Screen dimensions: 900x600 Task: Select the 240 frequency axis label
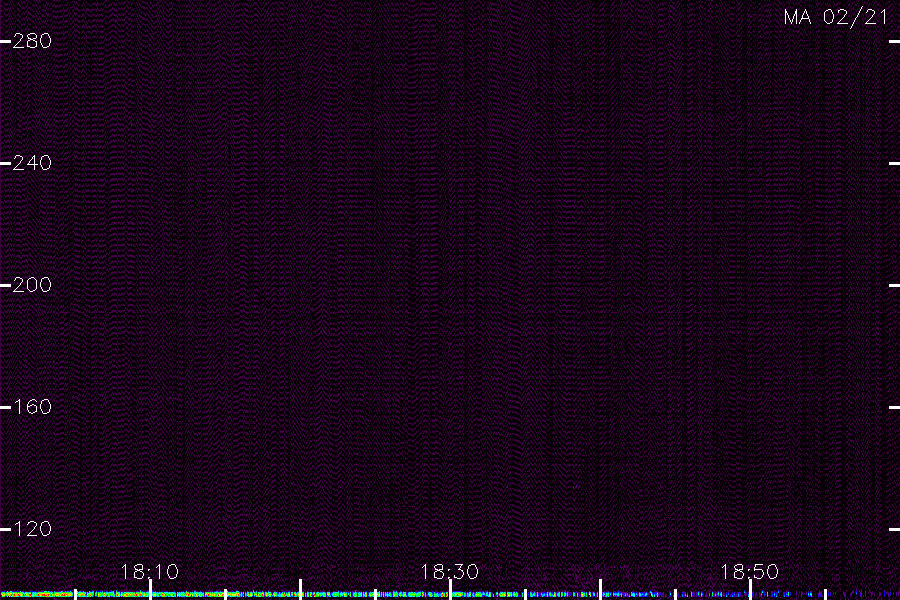coord(32,163)
